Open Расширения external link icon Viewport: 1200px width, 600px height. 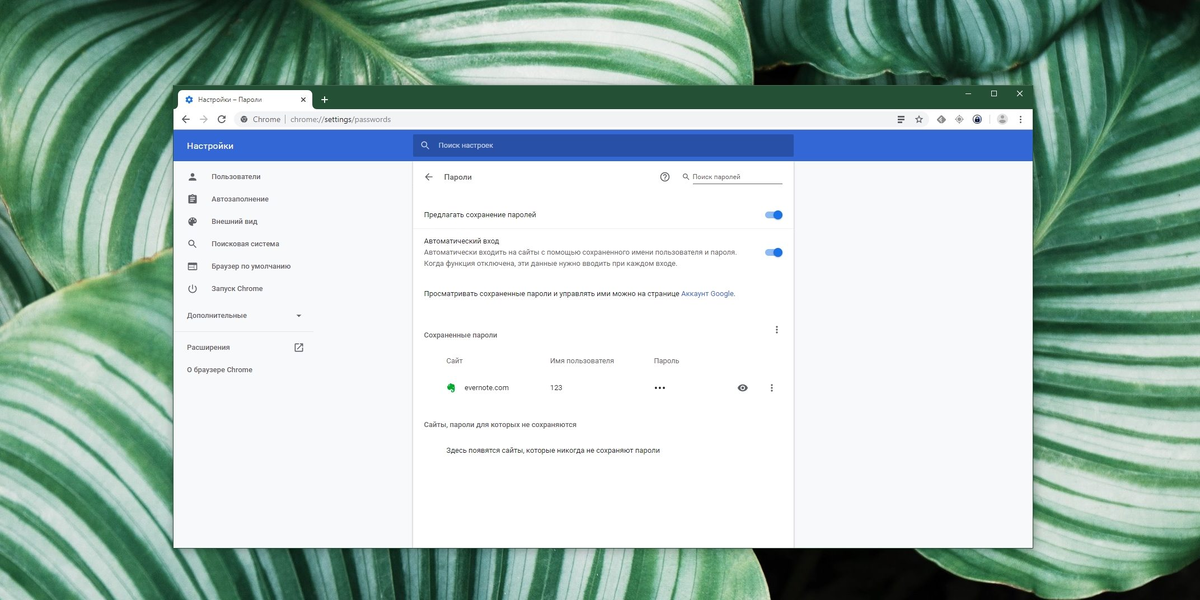coord(298,347)
